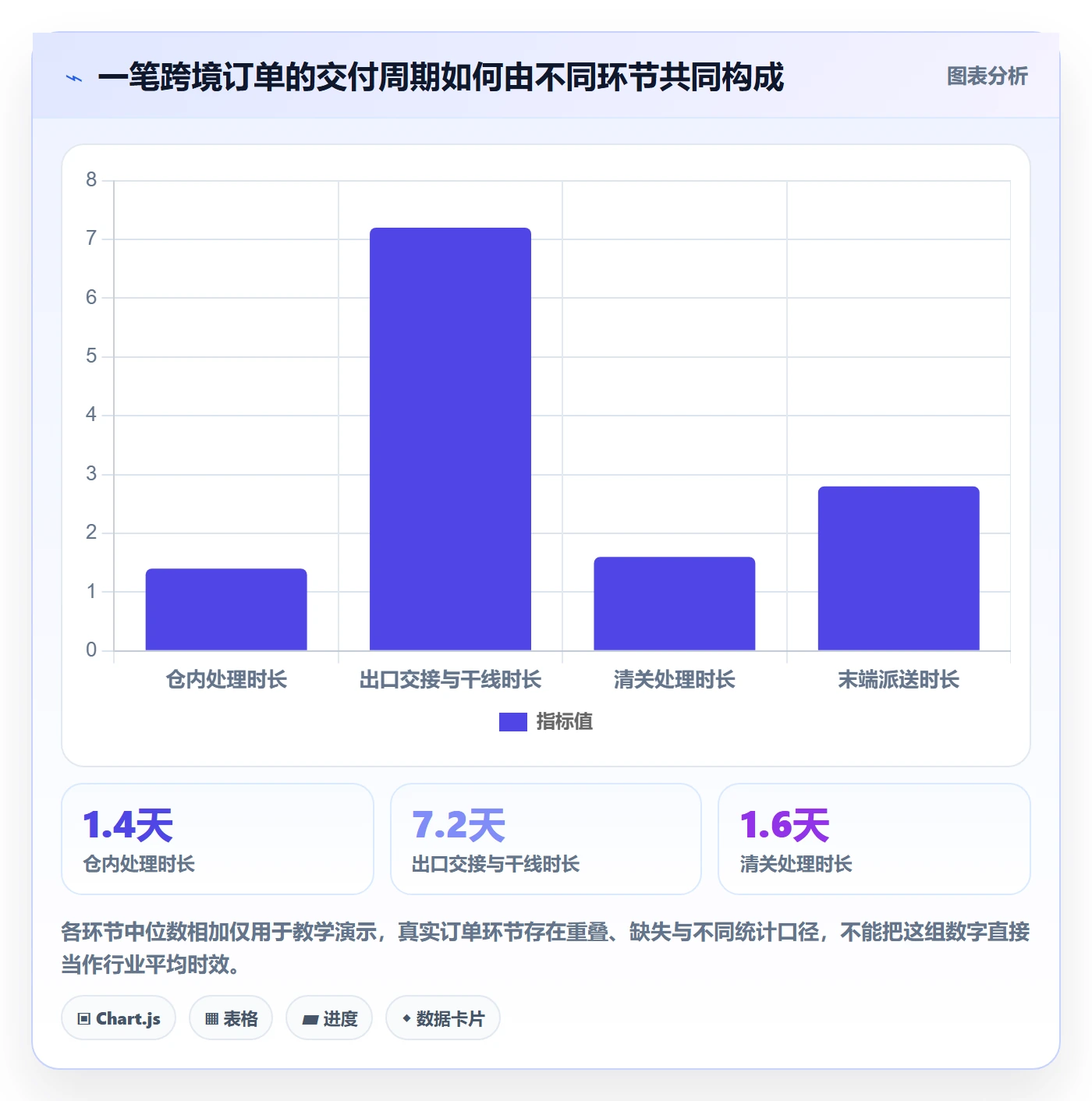Open the 7.2天 出口交接与干线时长 data card
Screen dimensions: 1092x1101
[x=546, y=839]
